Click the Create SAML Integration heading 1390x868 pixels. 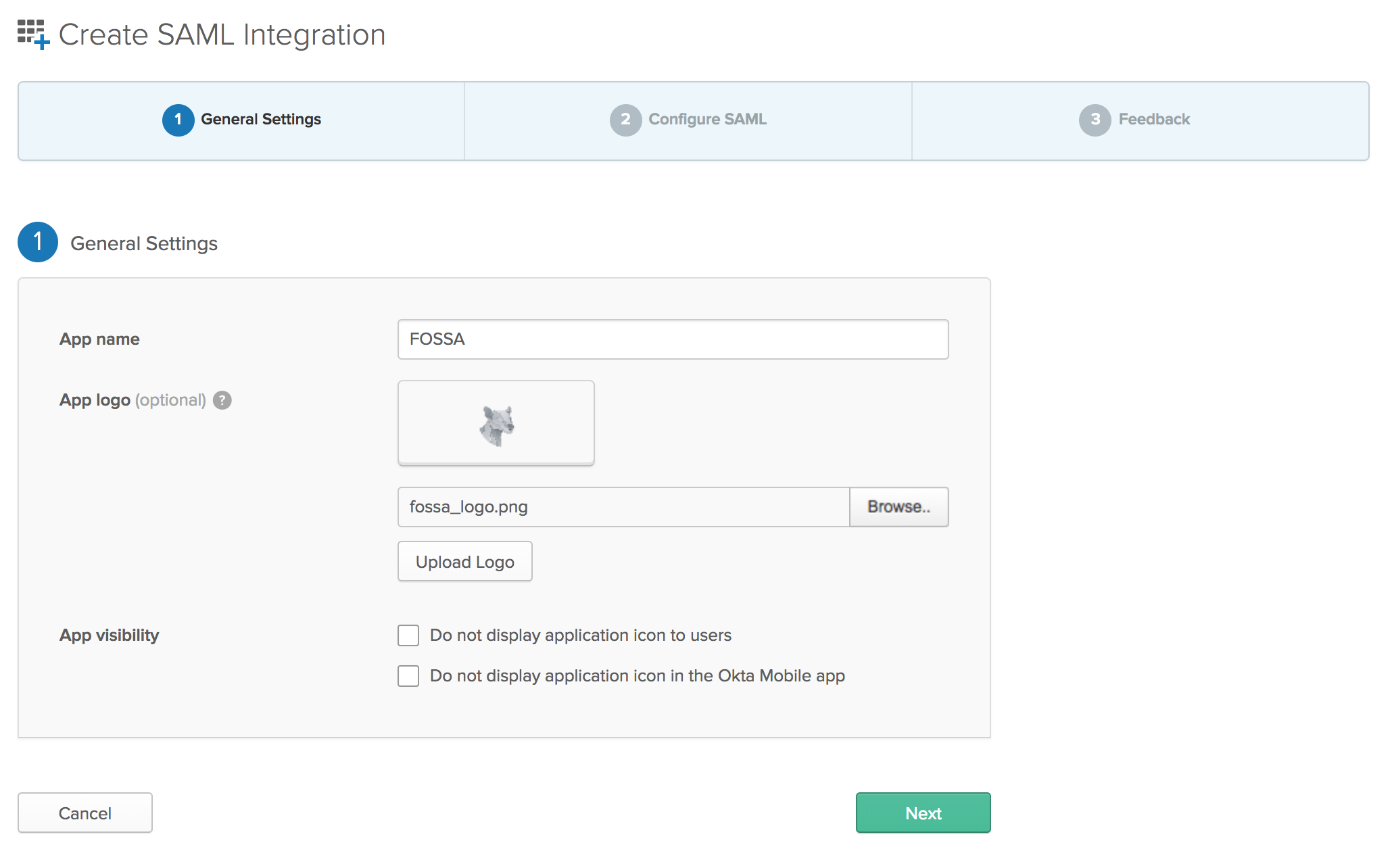pyautogui.click(x=222, y=35)
